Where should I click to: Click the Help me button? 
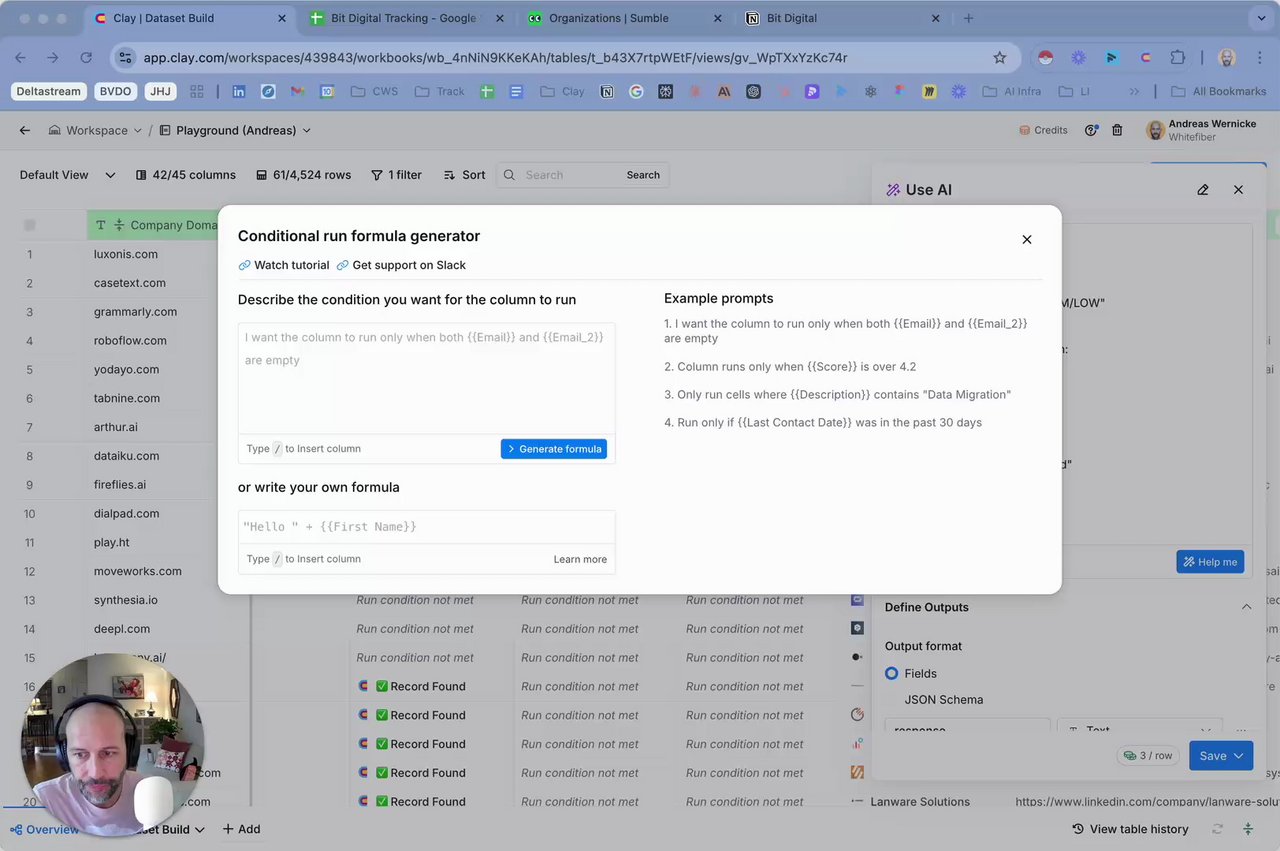(x=1210, y=562)
